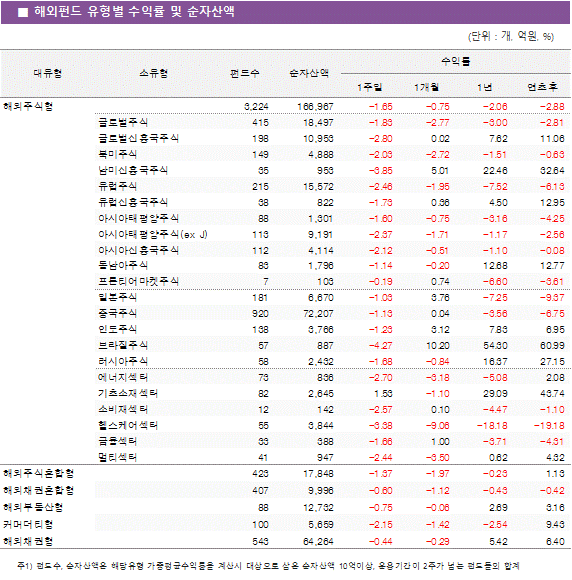Click net assets '15,572' in 유럽주식 row
This screenshot has height=580, width=572.
pyautogui.click(x=318, y=186)
